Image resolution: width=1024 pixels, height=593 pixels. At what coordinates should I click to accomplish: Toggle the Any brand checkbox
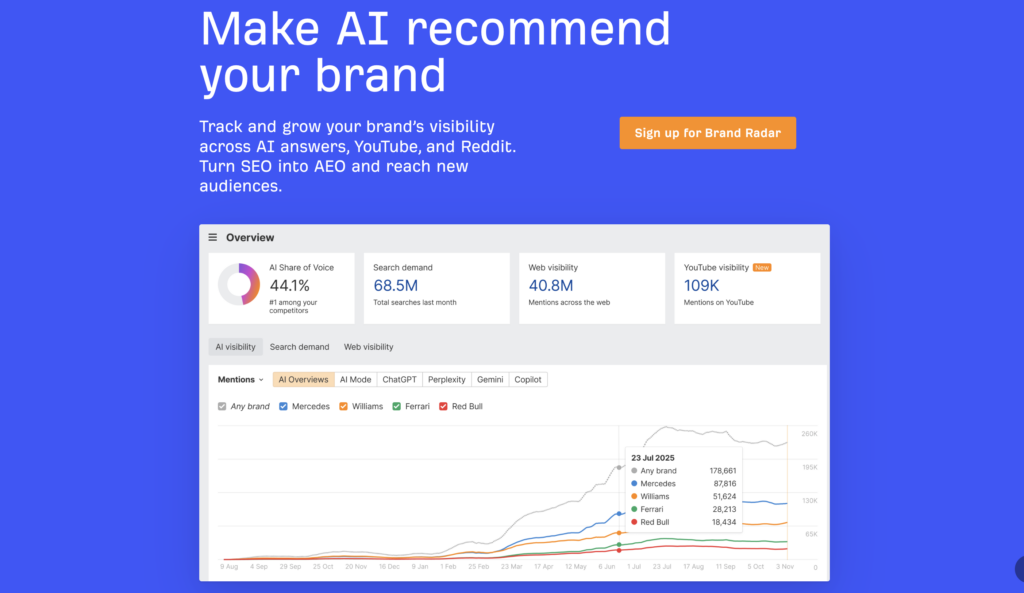(222, 406)
